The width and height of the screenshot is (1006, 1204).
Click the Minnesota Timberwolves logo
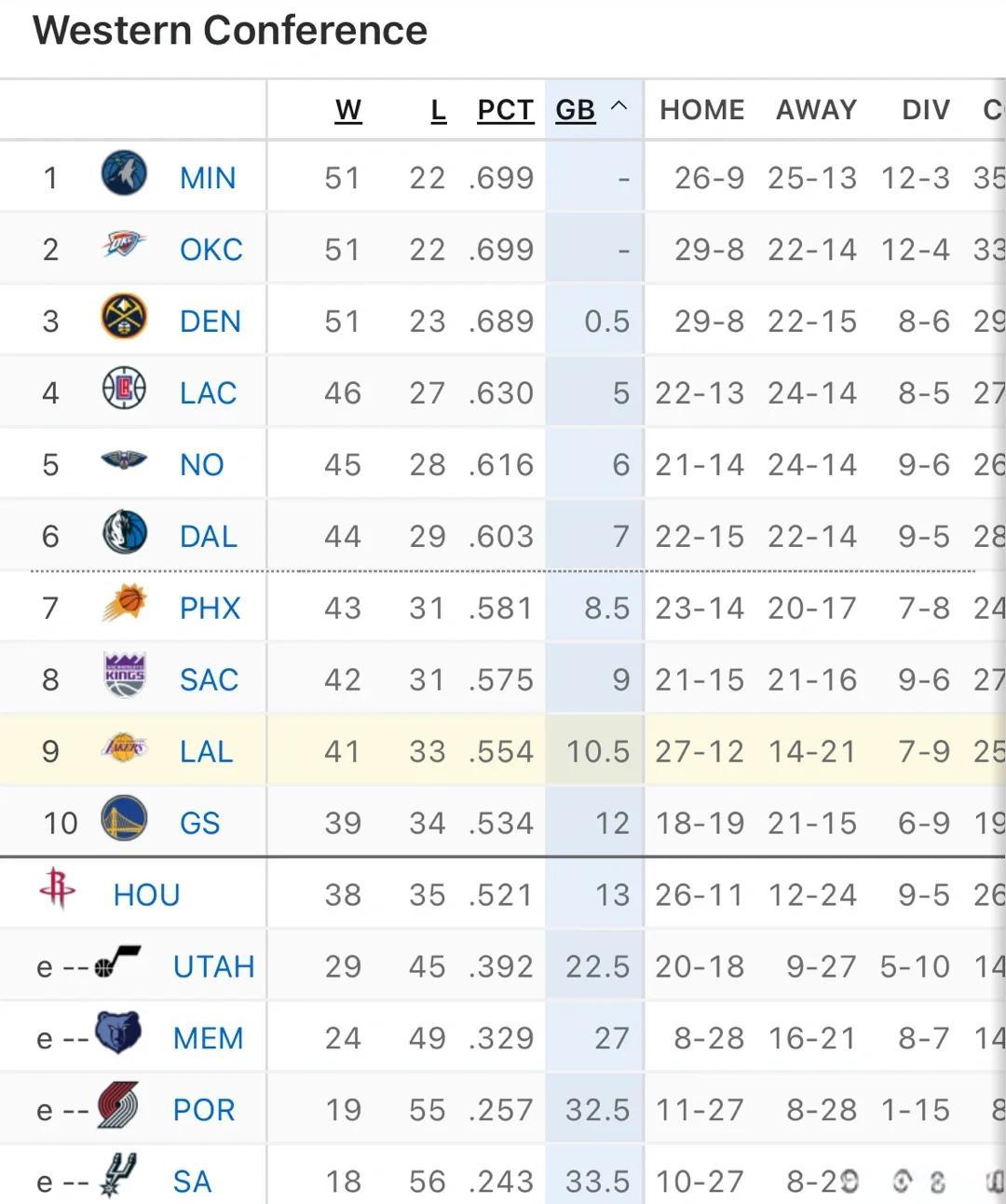(x=124, y=174)
